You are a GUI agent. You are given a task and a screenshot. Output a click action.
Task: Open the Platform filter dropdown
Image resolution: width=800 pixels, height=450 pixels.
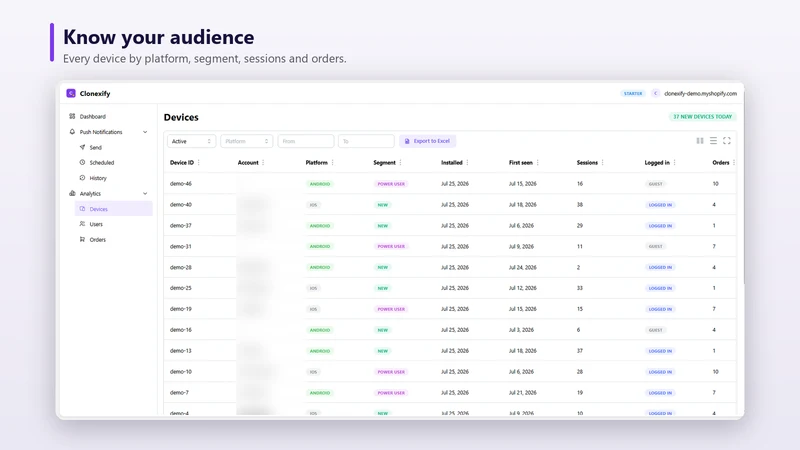coord(246,141)
